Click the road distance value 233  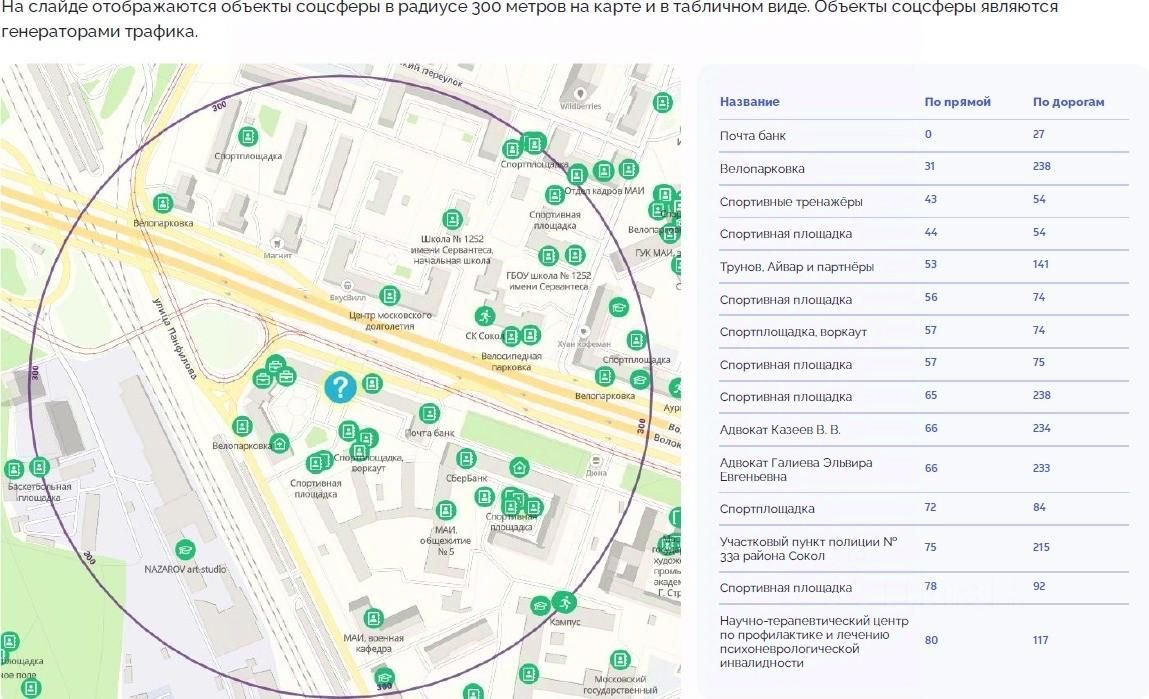(x=1041, y=468)
